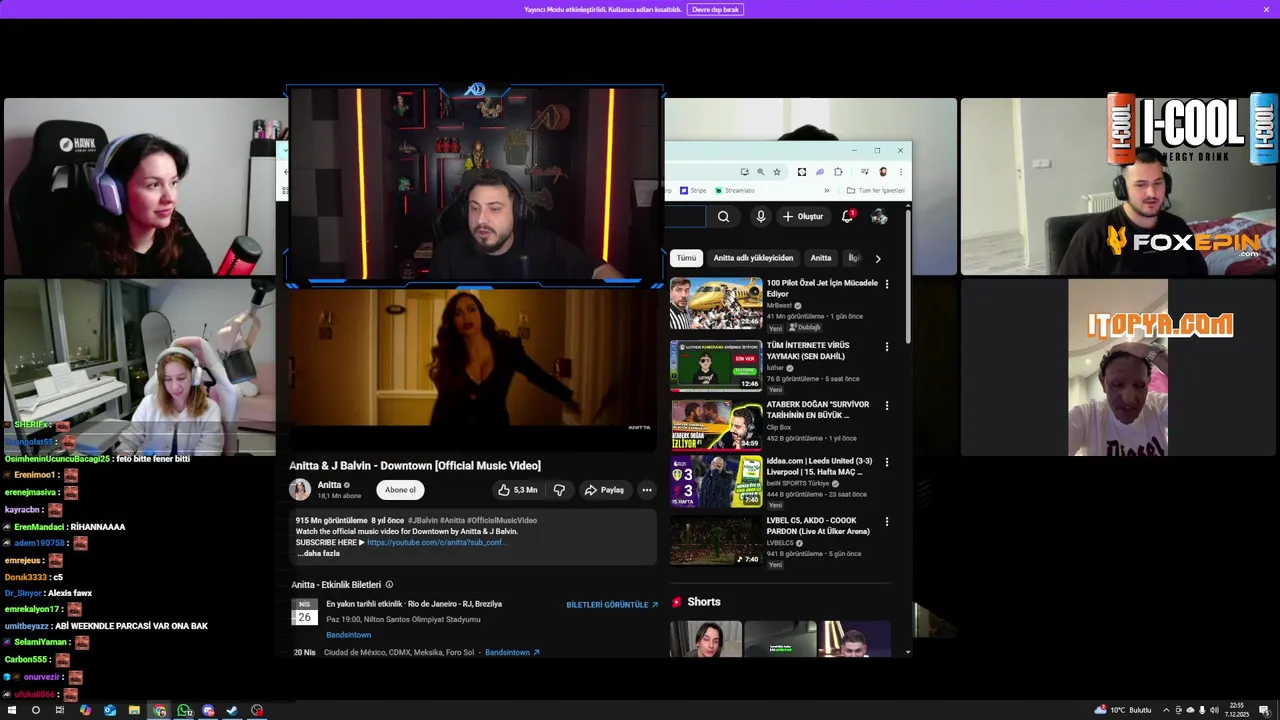Image resolution: width=1280 pixels, height=720 pixels.
Task: Open Tüm Yer İşaretleri folder
Action: pos(875,190)
